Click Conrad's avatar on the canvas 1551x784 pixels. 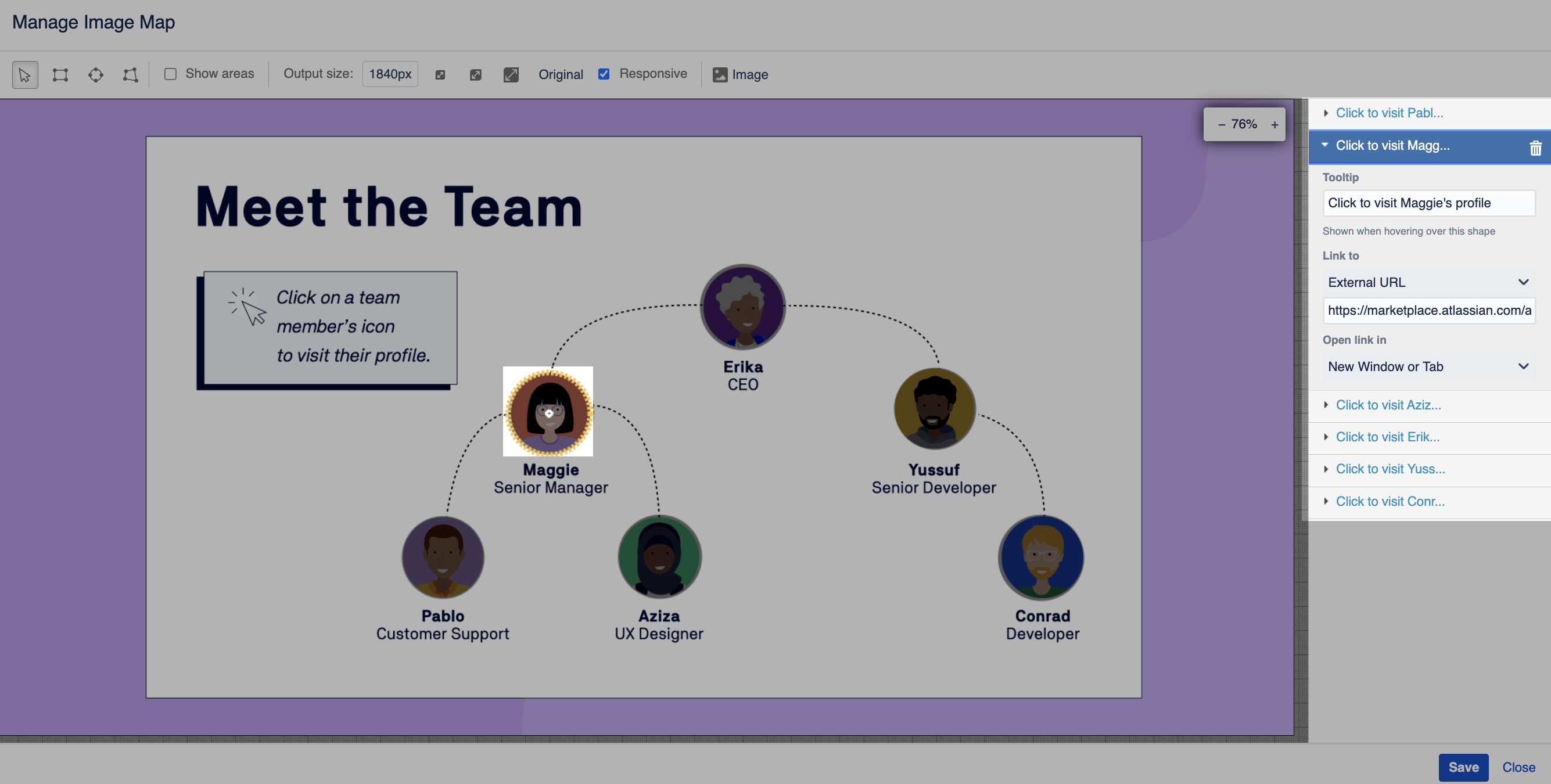[x=1041, y=558]
